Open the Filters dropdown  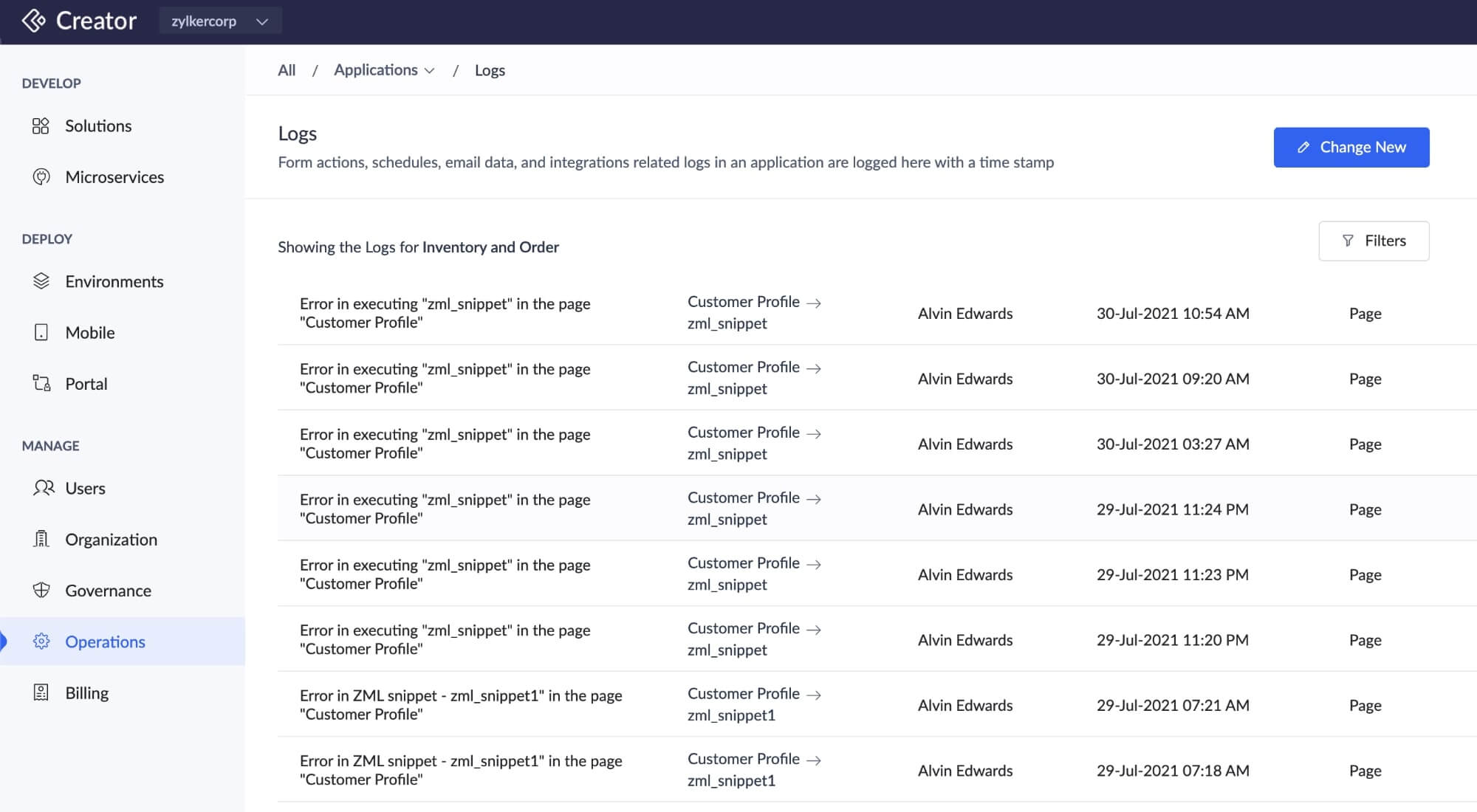(1373, 241)
